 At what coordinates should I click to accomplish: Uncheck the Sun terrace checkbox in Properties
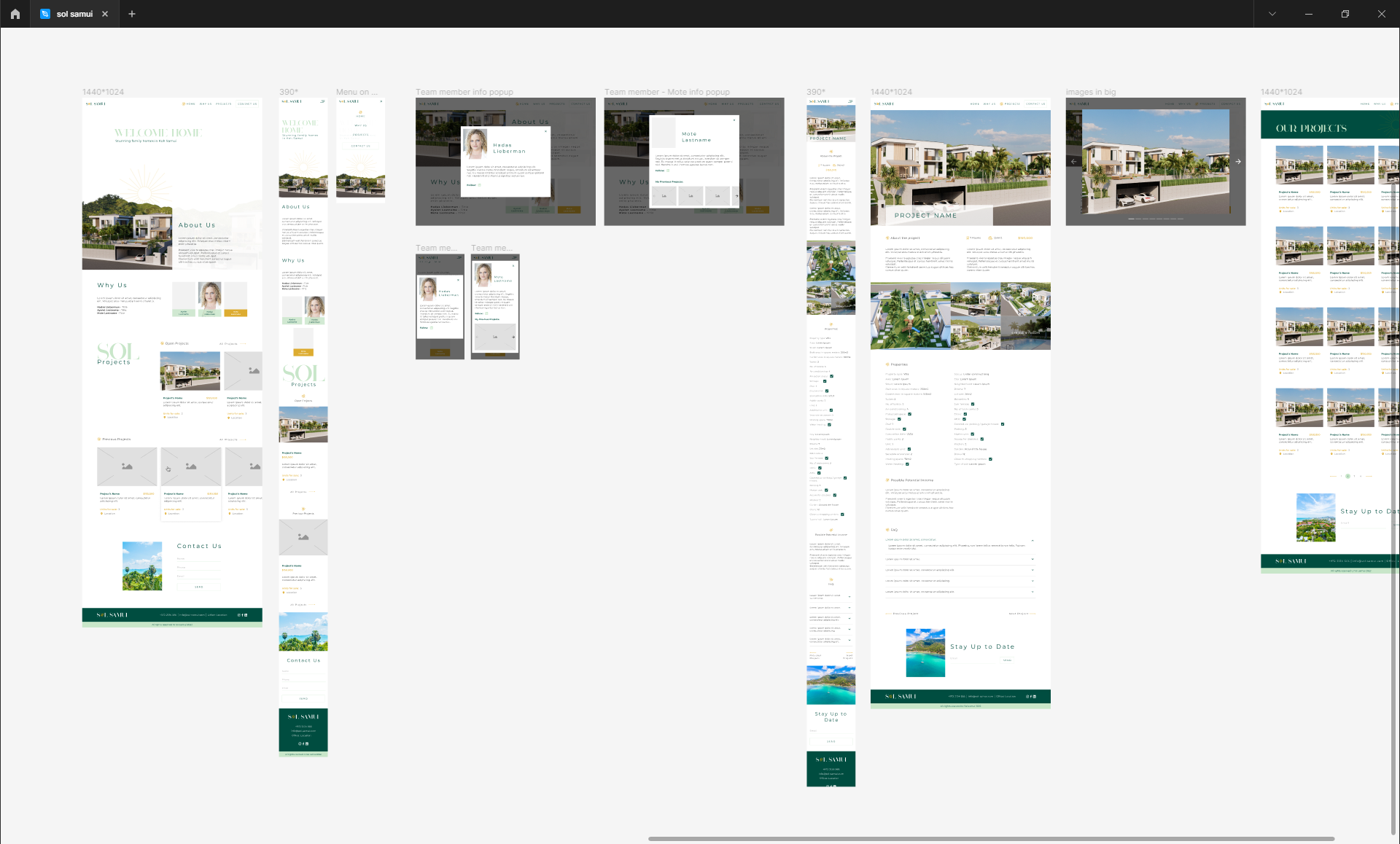coord(973,404)
